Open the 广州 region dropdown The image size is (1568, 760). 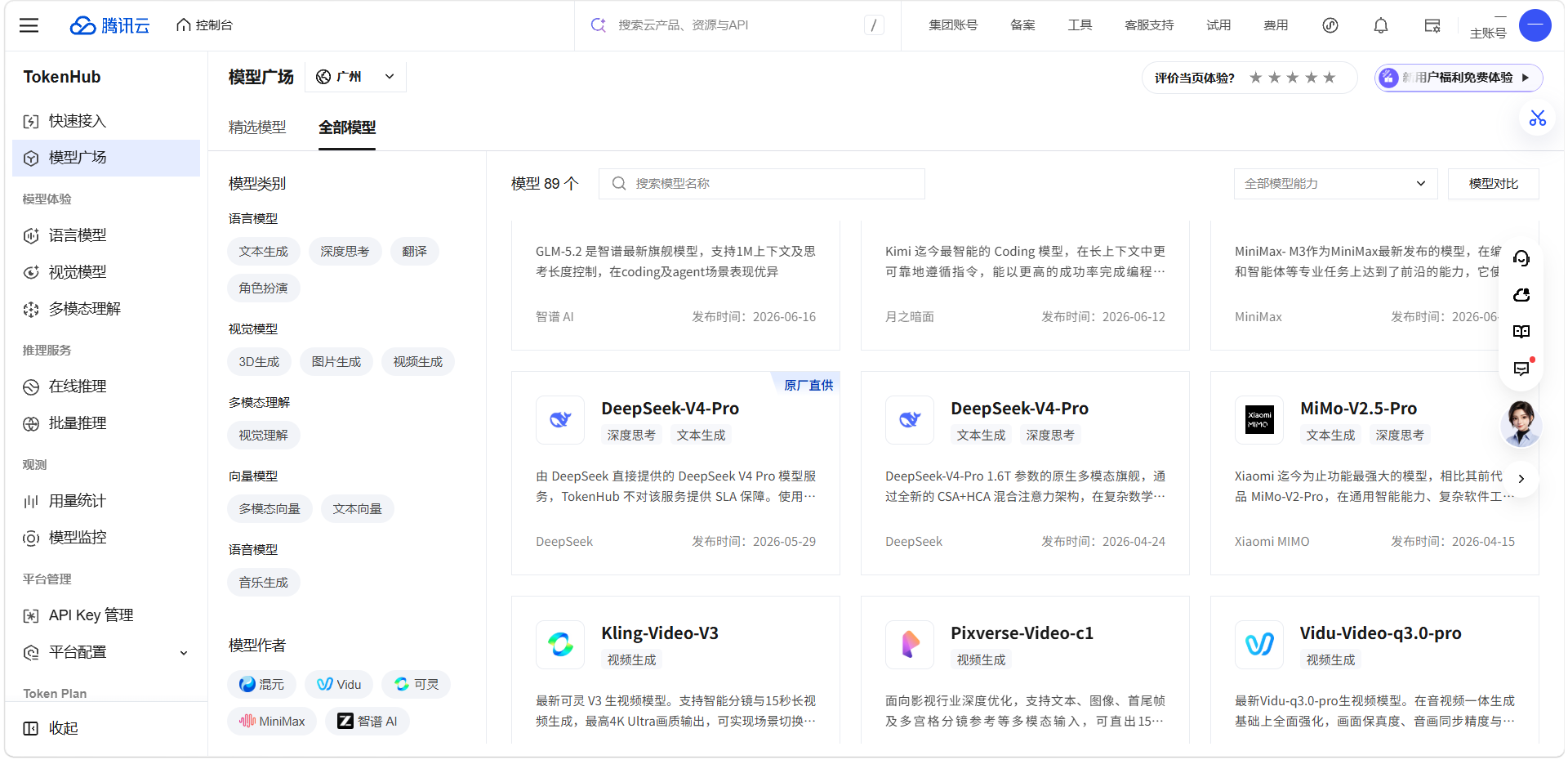pyautogui.click(x=355, y=77)
